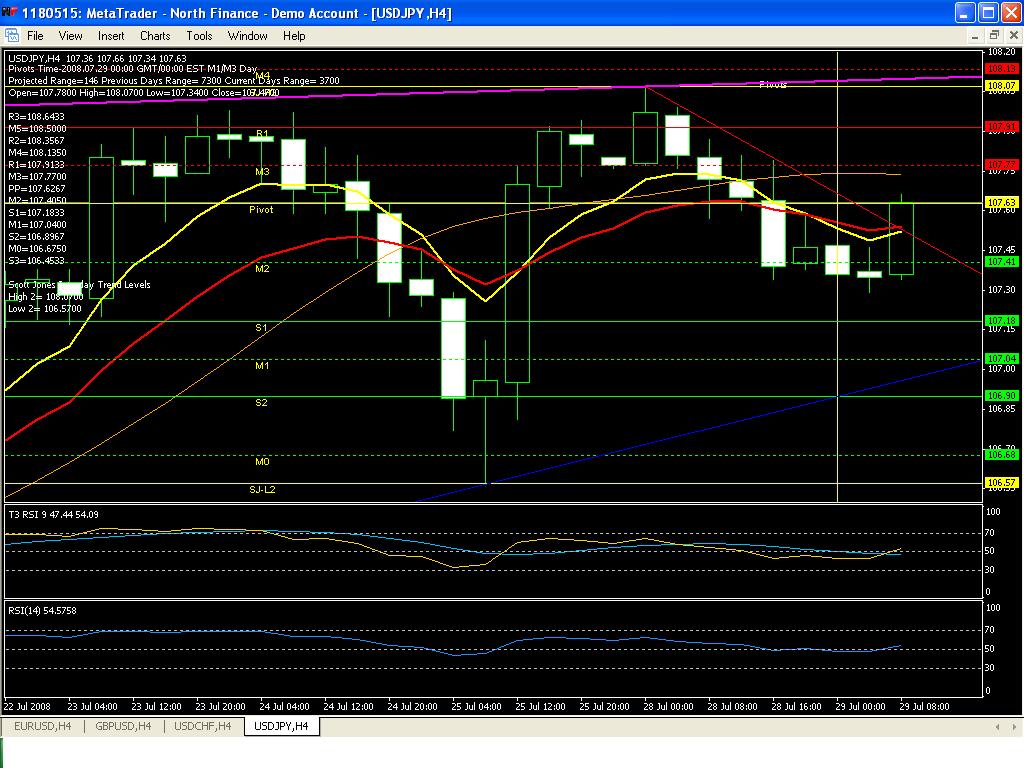Click the yellow 107.63 price label

[1001, 202]
